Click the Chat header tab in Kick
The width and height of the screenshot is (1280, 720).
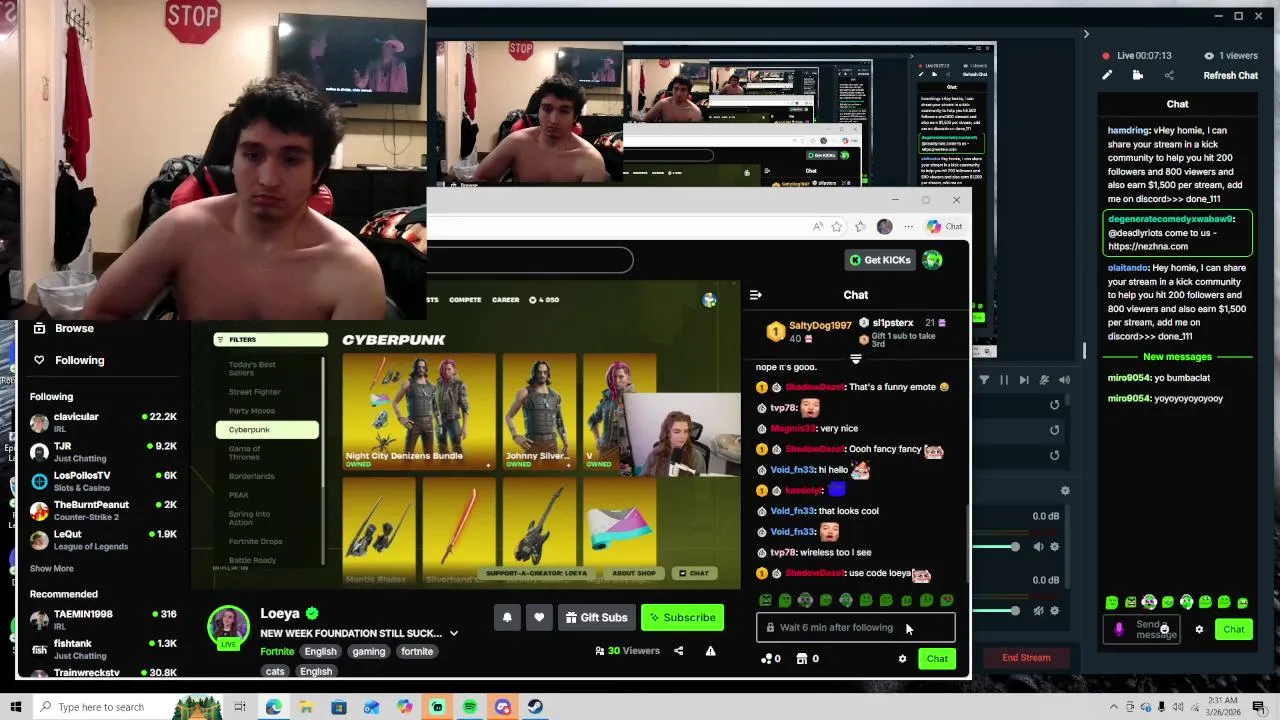[x=855, y=295]
